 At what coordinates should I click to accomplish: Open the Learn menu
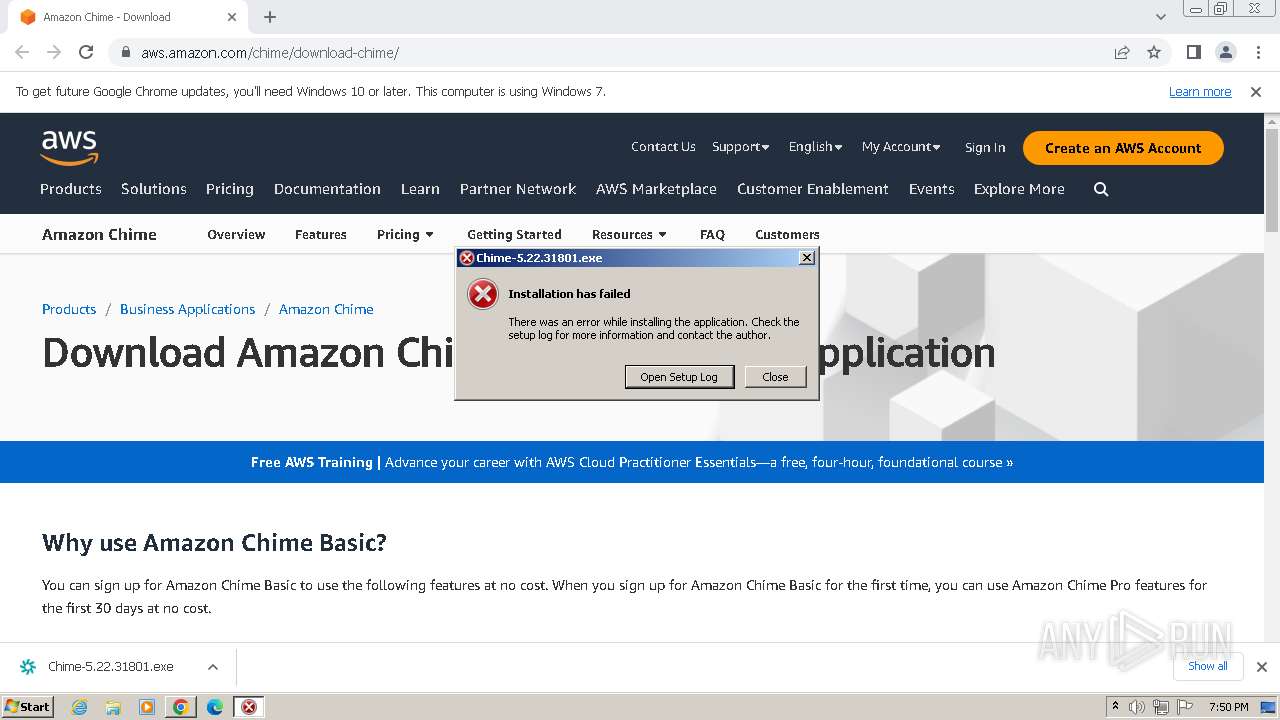[420, 189]
